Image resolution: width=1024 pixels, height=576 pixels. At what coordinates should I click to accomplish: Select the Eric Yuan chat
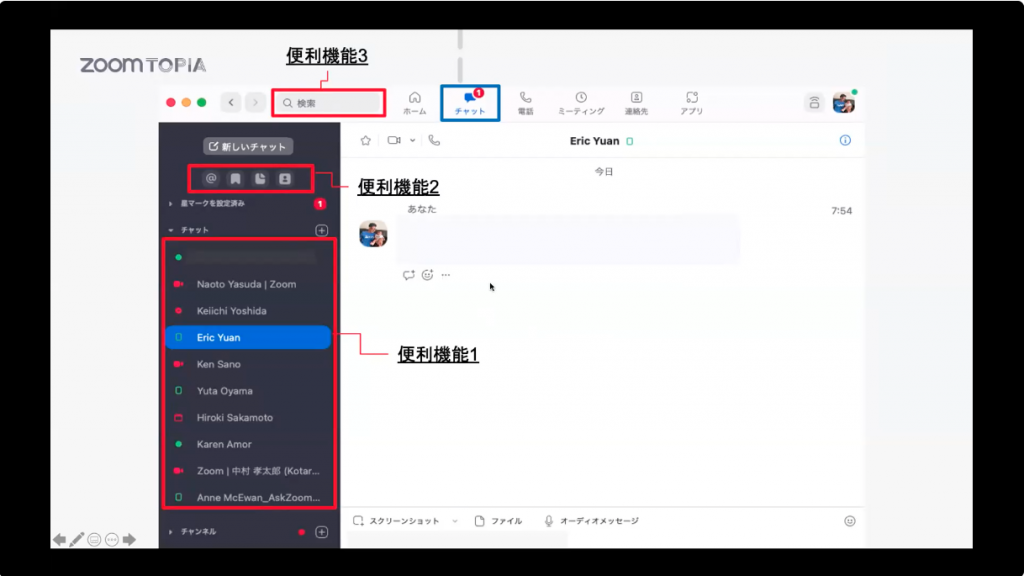point(248,338)
